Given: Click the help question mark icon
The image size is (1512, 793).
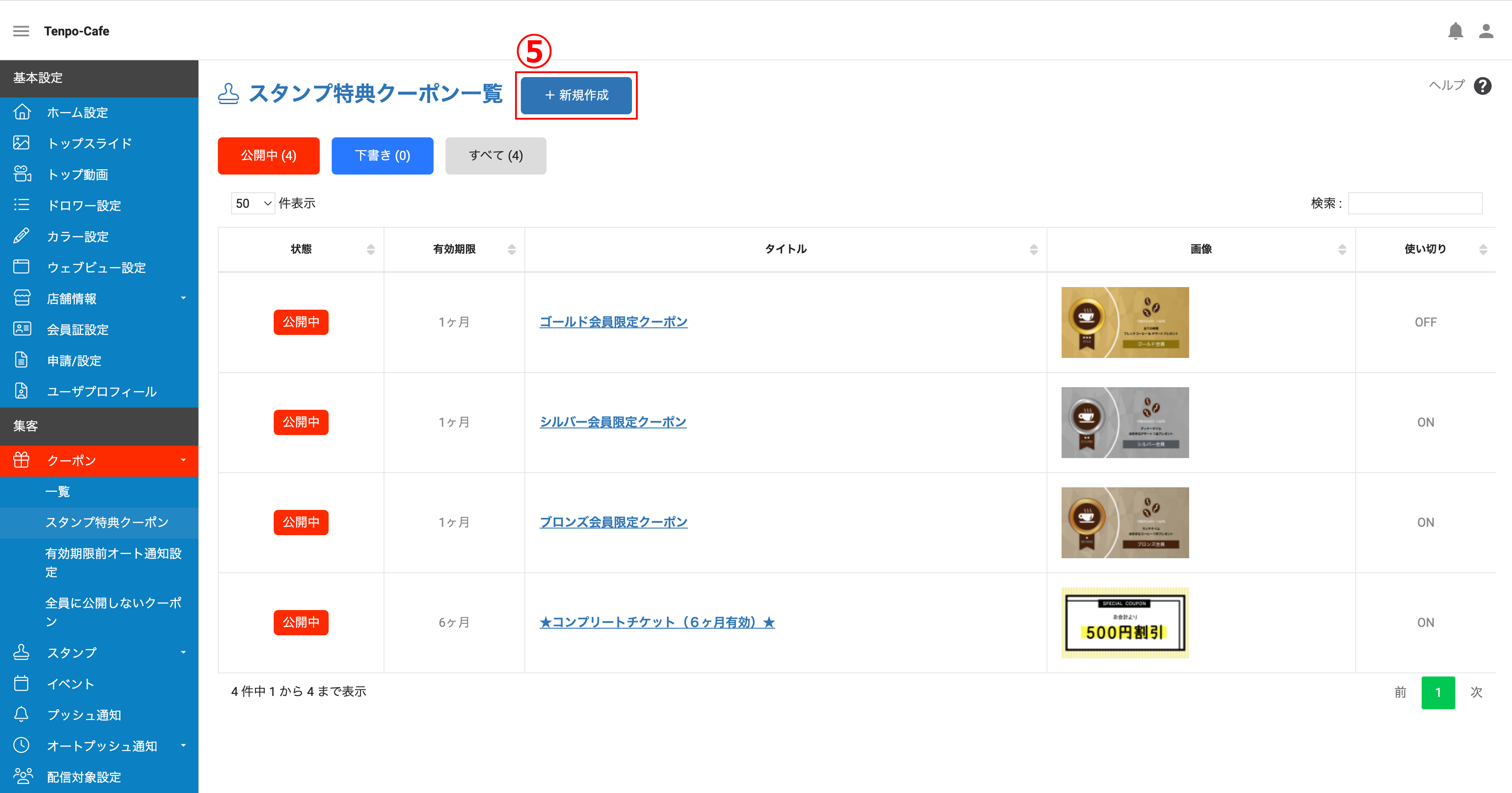Looking at the screenshot, I should (x=1483, y=86).
